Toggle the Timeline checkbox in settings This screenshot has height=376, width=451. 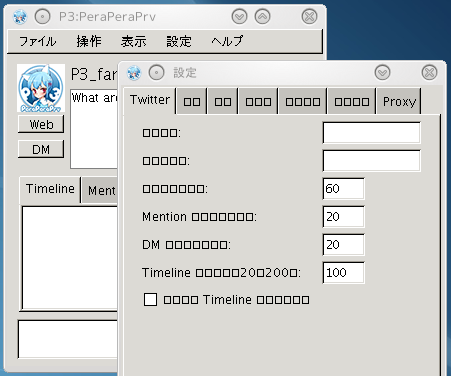tap(150, 299)
